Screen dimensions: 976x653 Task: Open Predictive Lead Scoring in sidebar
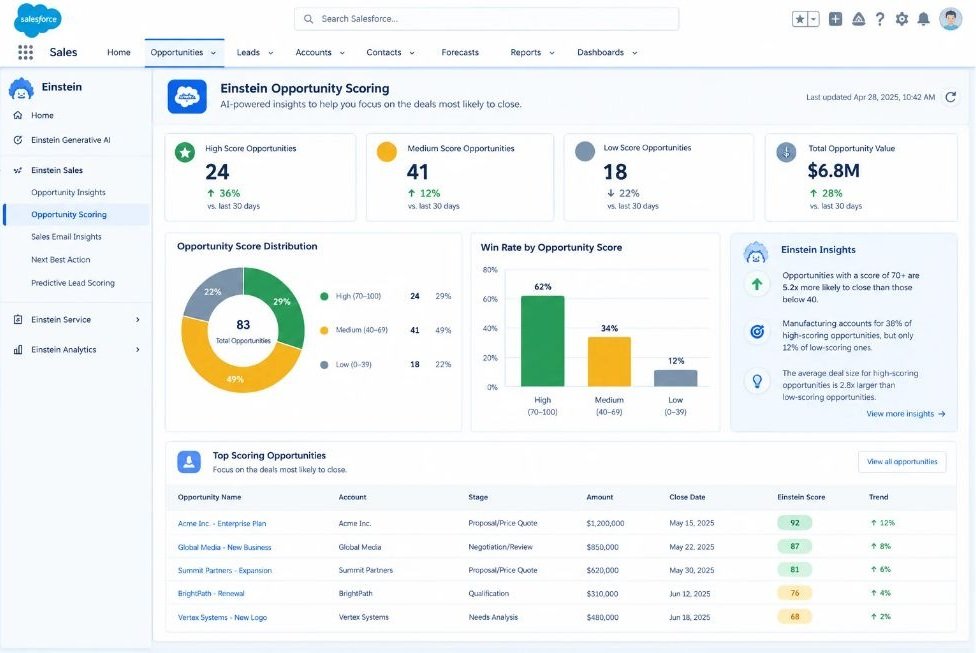click(x=73, y=283)
